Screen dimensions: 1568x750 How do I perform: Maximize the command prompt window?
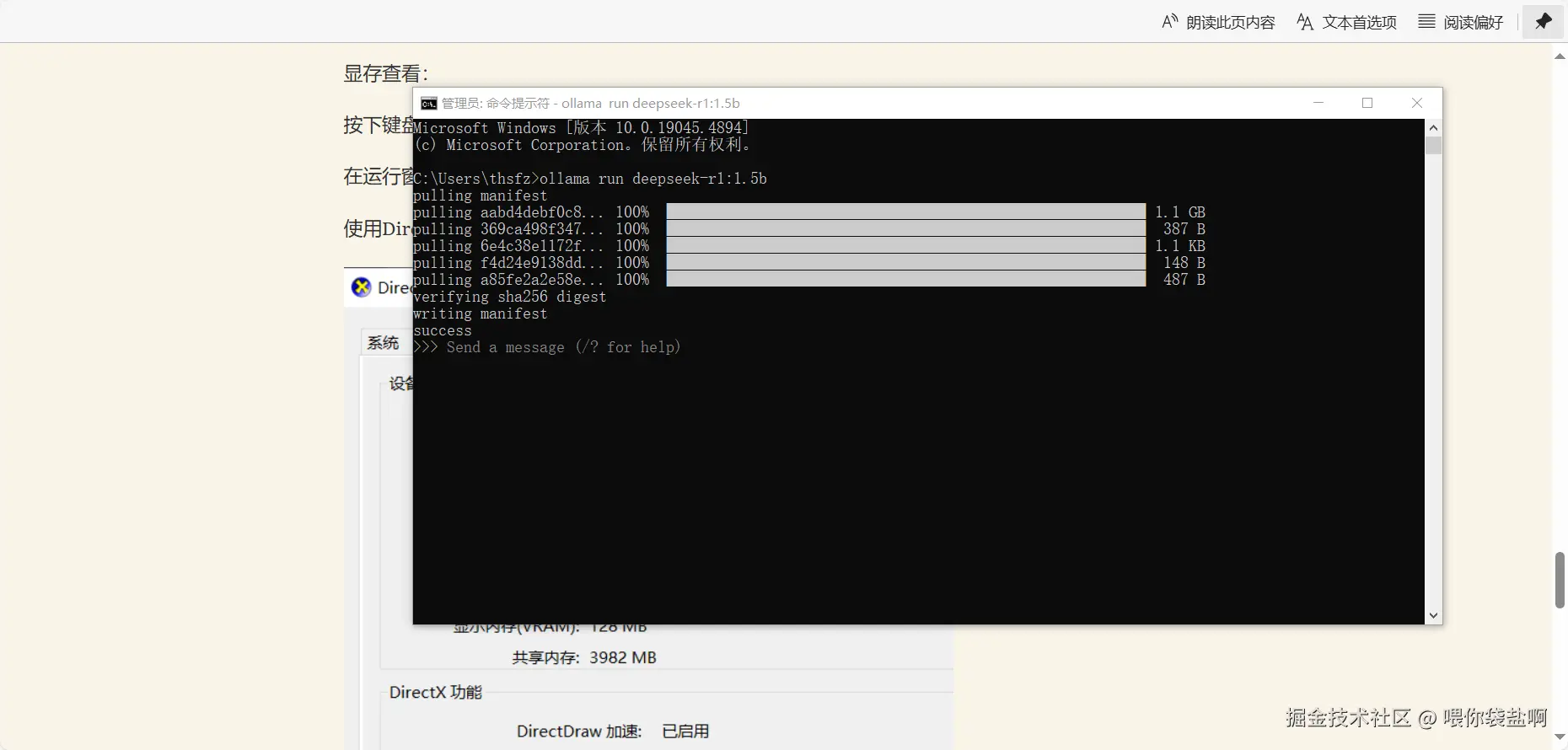[x=1367, y=103]
